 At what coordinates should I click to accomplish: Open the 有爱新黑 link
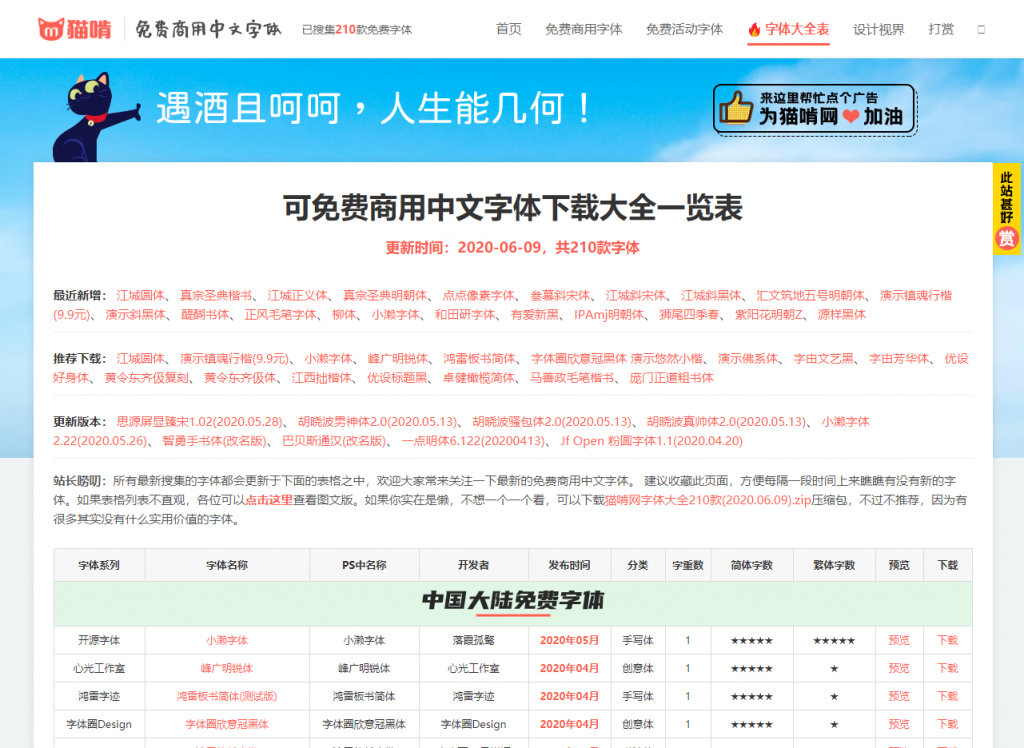pos(535,314)
